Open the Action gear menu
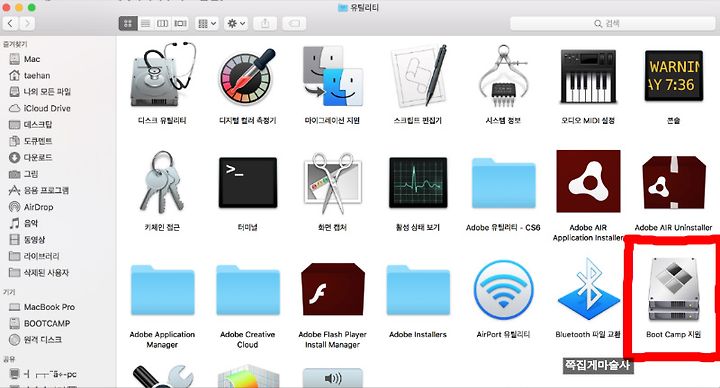The width and height of the screenshot is (720, 388). click(236, 23)
